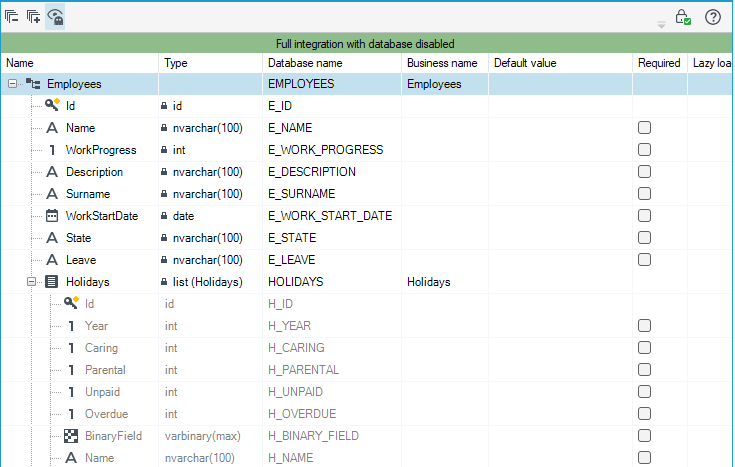Toggle the show hidden fields ghost icon

[55, 17]
